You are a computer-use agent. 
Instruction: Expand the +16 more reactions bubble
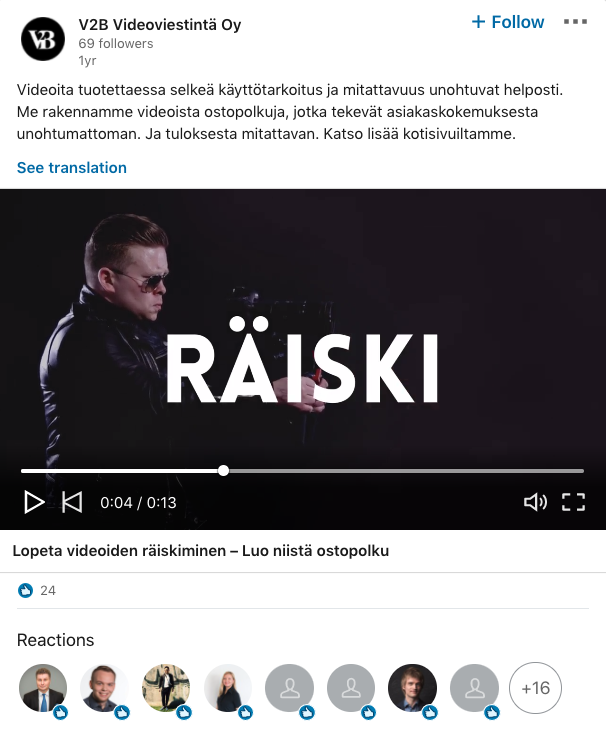pos(535,688)
